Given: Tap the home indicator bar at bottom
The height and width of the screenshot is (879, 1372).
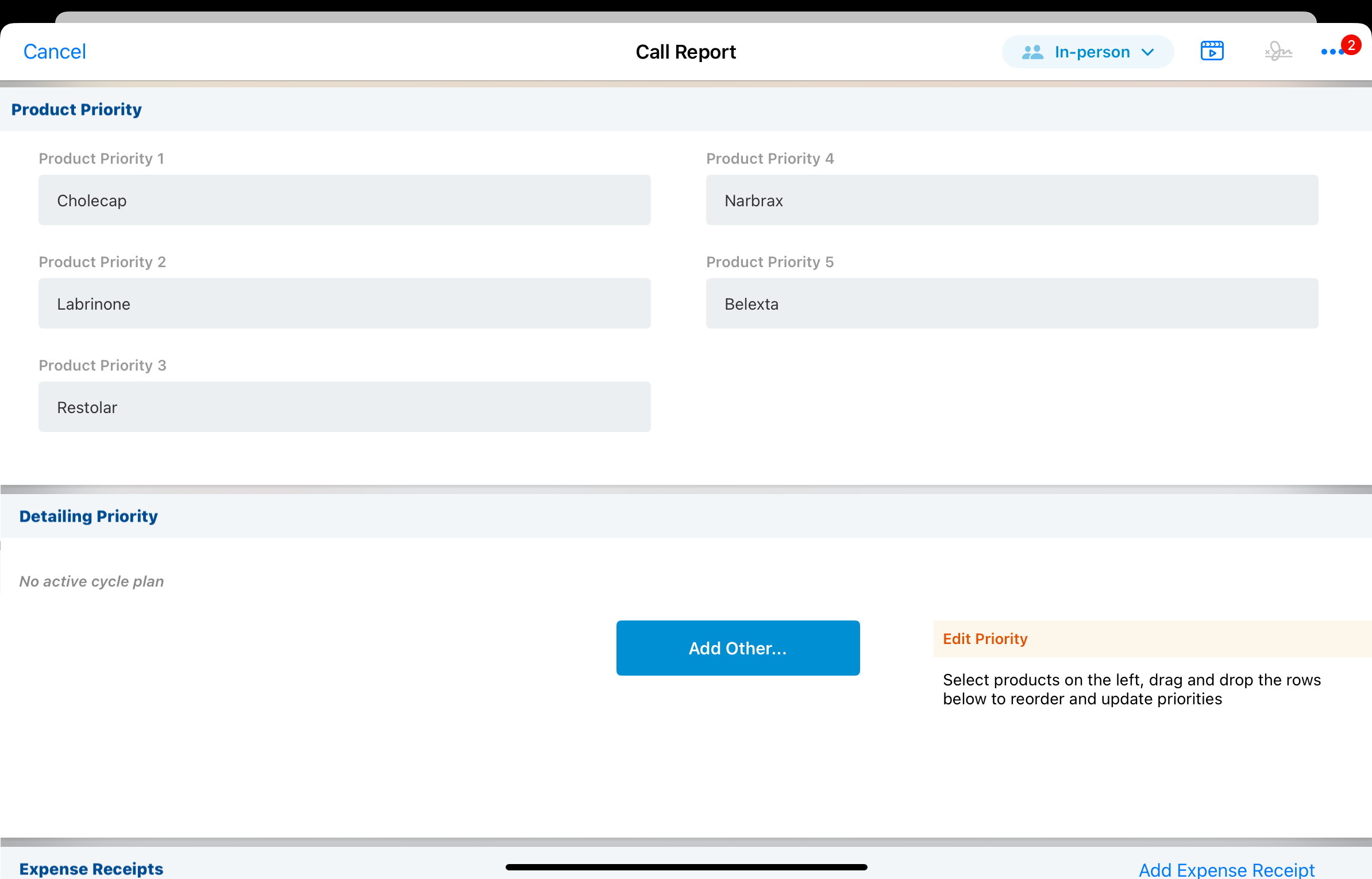Looking at the screenshot, I should pyautogui.click(x=686, y=867).
